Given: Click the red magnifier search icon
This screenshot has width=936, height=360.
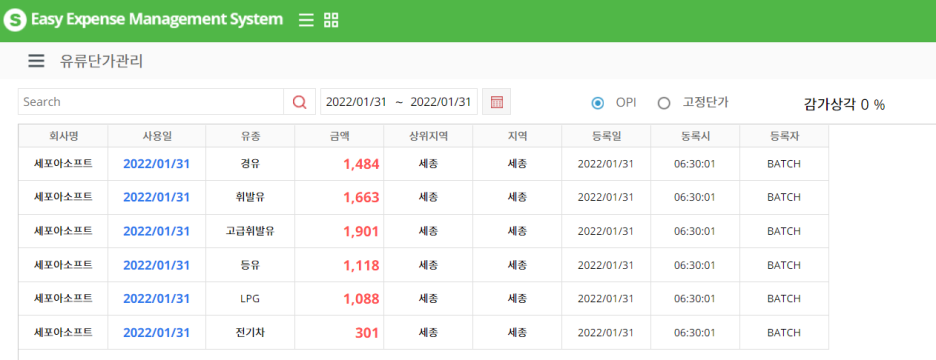Looking at the screenshot, I should click(x=300, y=101).
